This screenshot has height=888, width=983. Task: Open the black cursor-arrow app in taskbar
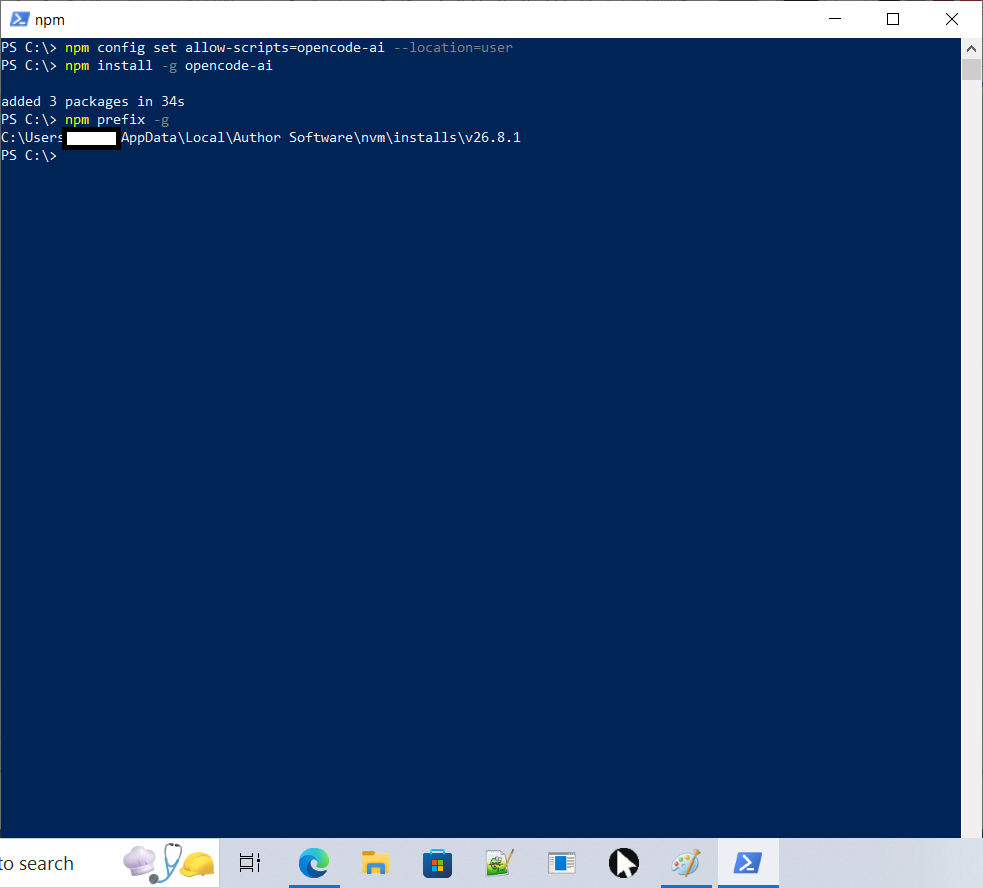pos(623,863)
